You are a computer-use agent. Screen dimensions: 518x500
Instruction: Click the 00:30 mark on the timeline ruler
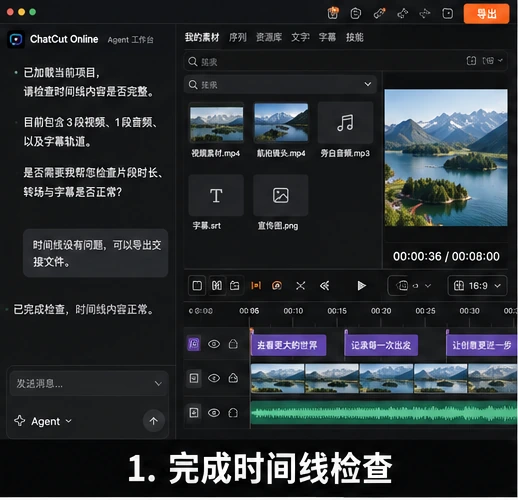coord(469,311)
